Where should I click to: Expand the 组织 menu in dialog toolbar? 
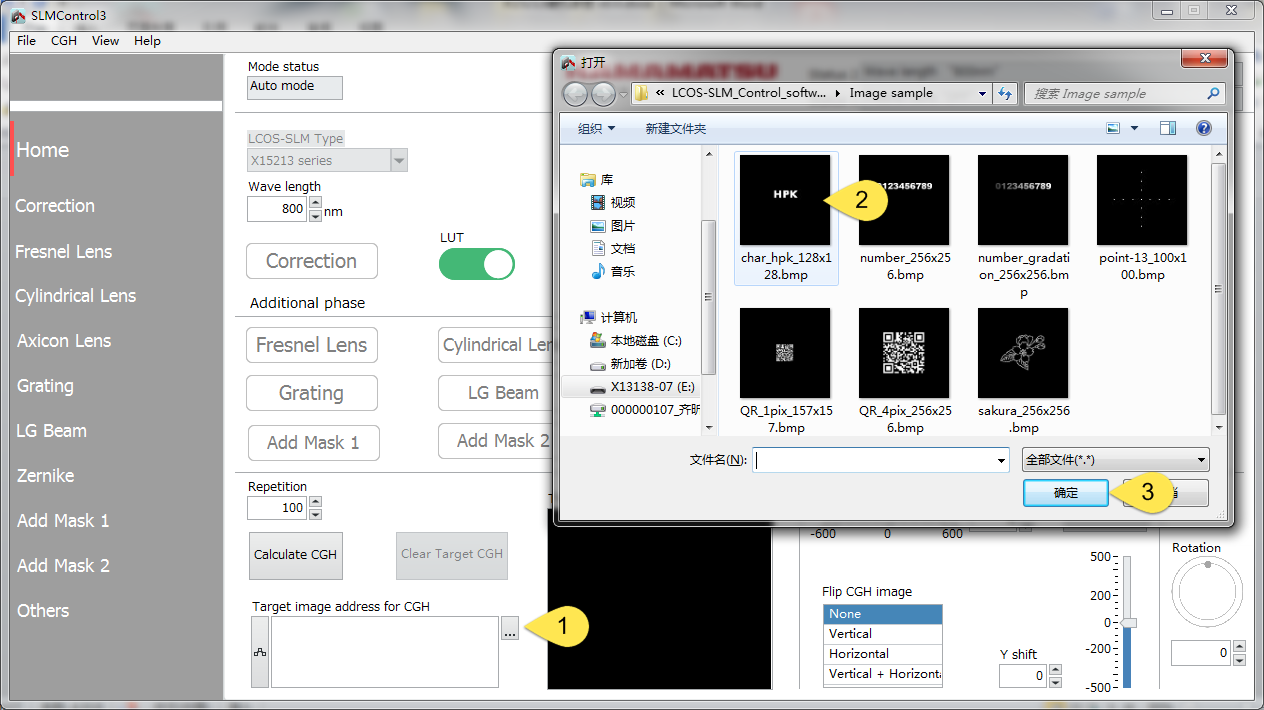596,129
